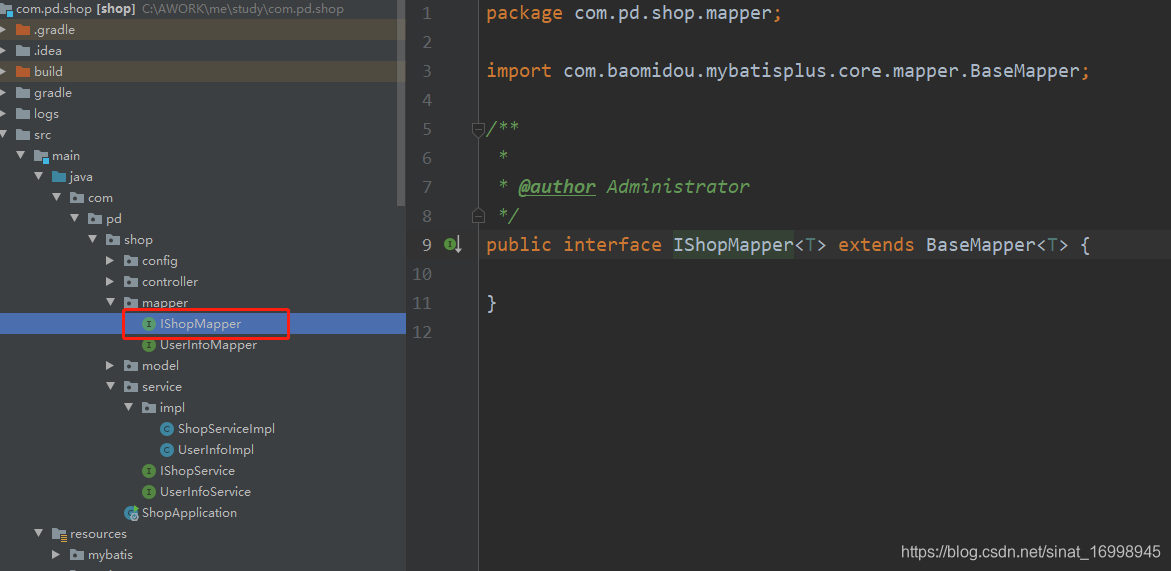
Task: Click the ShopServiceImpl class icon
Action: coord(167,428)
